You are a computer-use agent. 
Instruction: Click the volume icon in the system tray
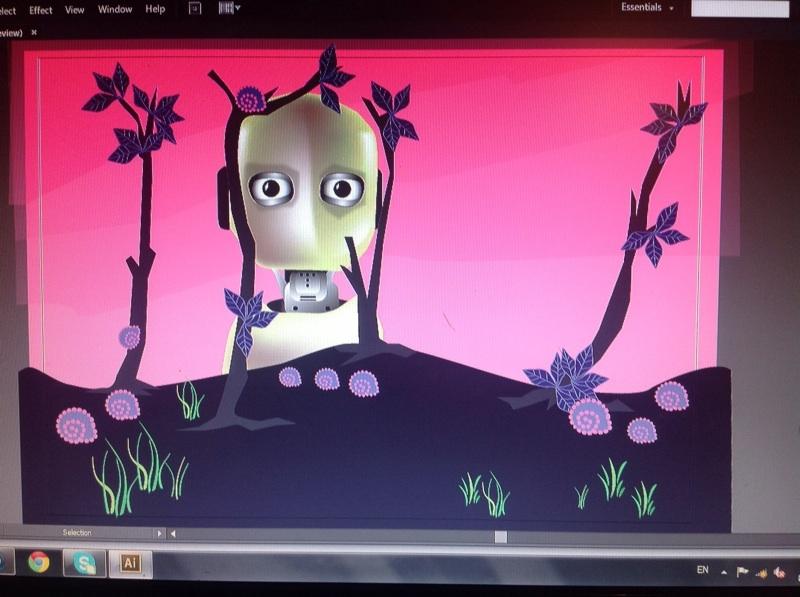(x=780, y=572)
